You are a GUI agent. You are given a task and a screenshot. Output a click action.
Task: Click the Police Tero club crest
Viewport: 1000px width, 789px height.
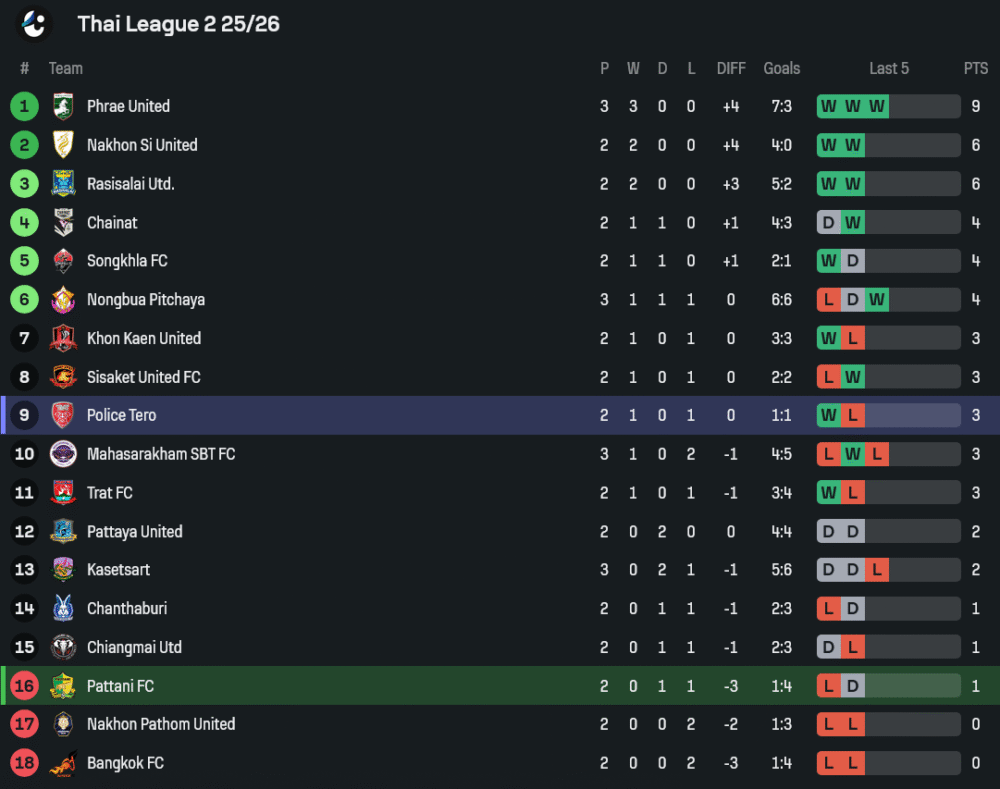point(63,415)
